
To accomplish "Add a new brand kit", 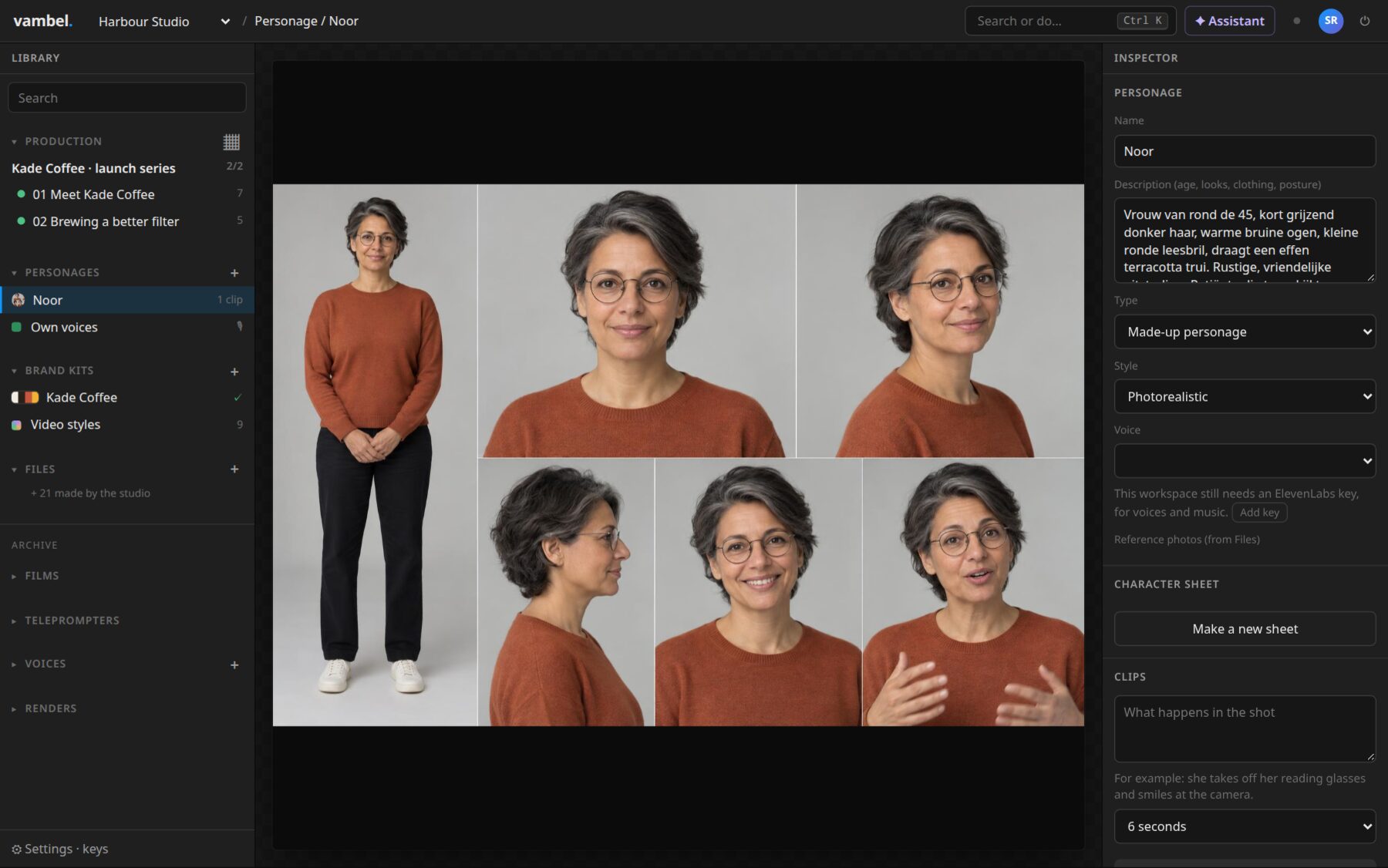I will (x=234, y=372).
